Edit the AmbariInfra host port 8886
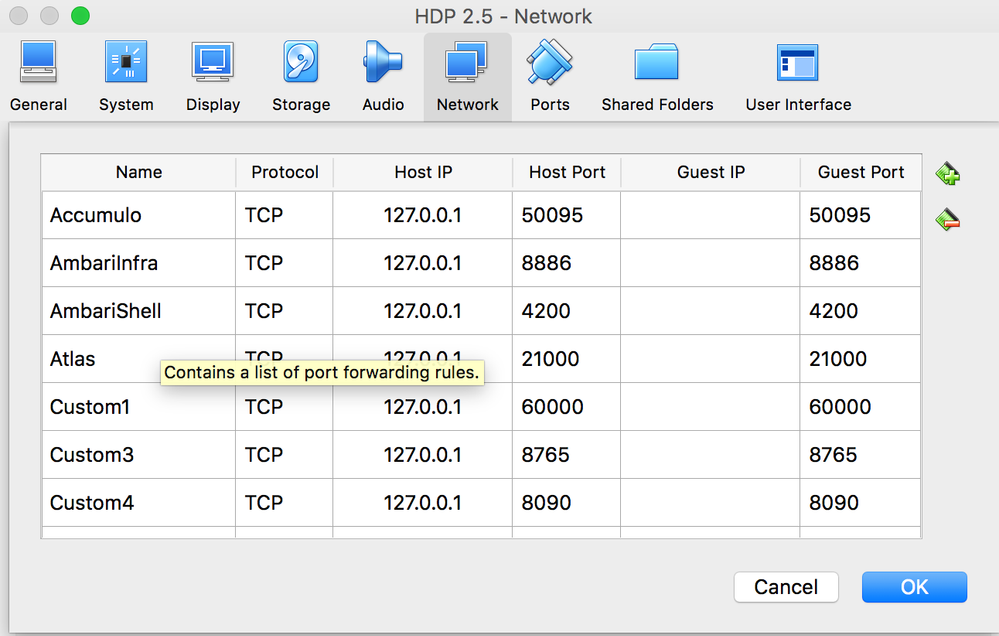Viewport: 999px width, 636px height. 566,263
